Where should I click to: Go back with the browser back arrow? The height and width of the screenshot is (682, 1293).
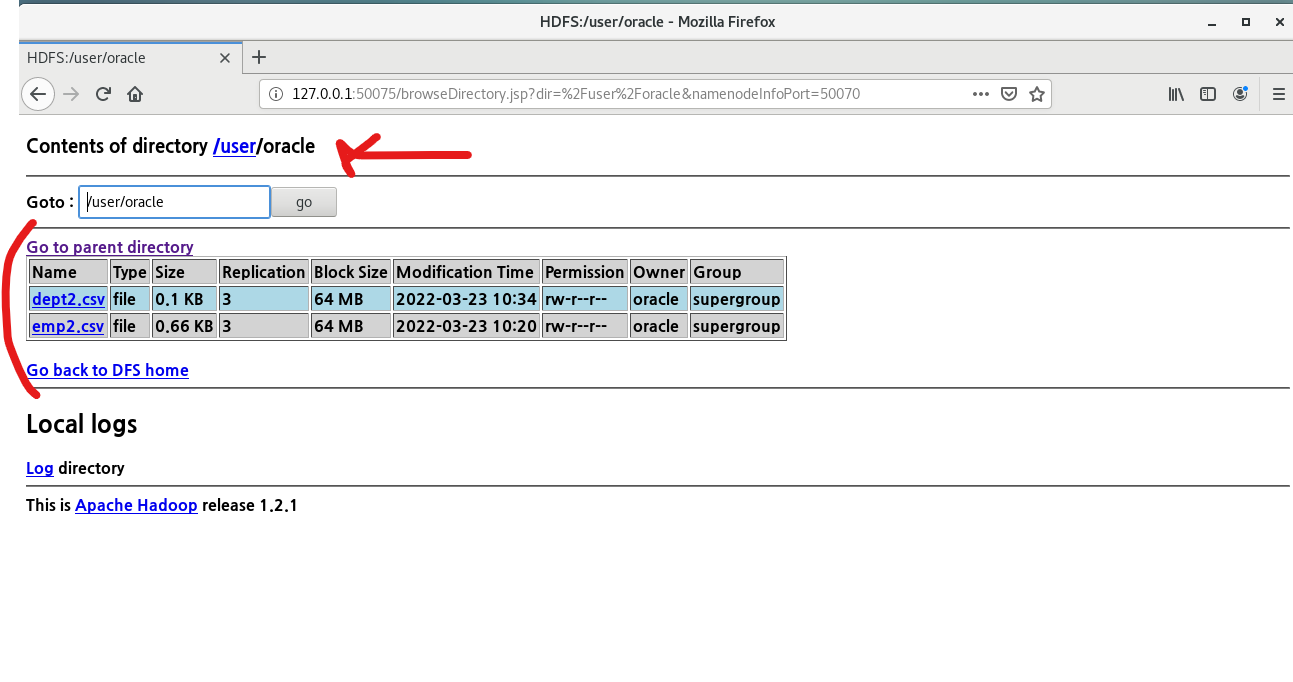click(x=37, y=94)
